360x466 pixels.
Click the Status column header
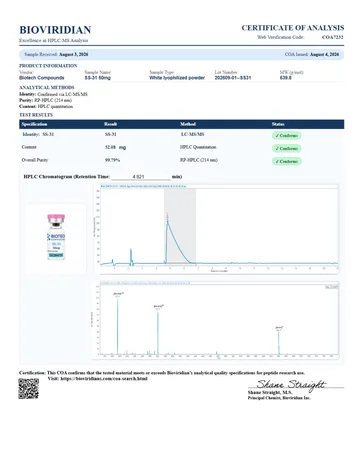point(278,124)
